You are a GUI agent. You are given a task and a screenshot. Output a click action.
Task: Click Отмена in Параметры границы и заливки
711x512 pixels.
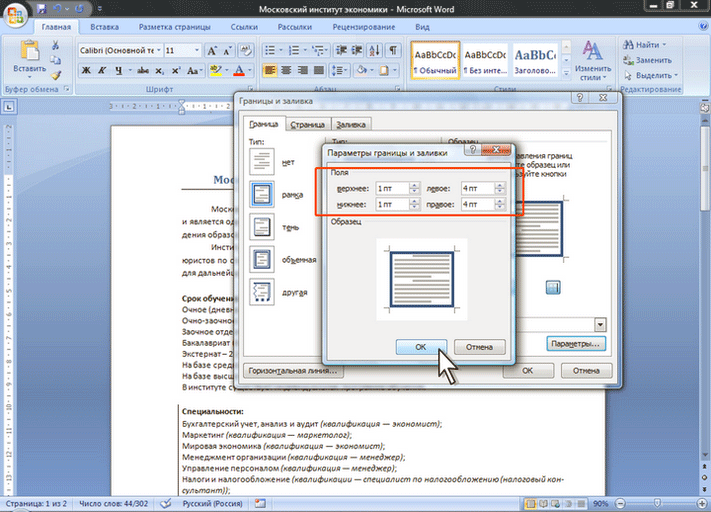479,347
